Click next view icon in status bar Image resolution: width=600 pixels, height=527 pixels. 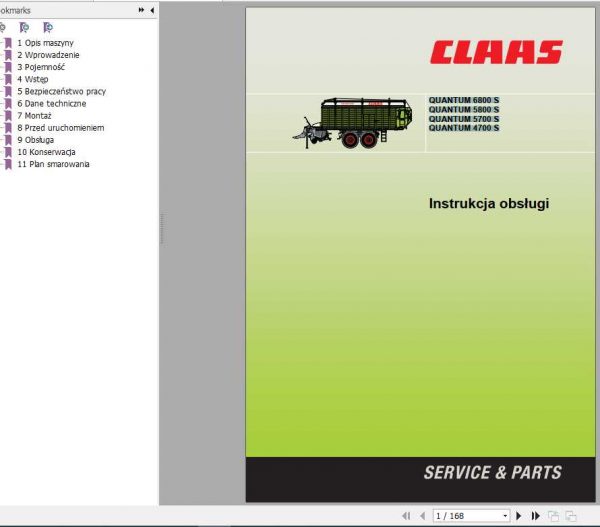click(571, 516)
